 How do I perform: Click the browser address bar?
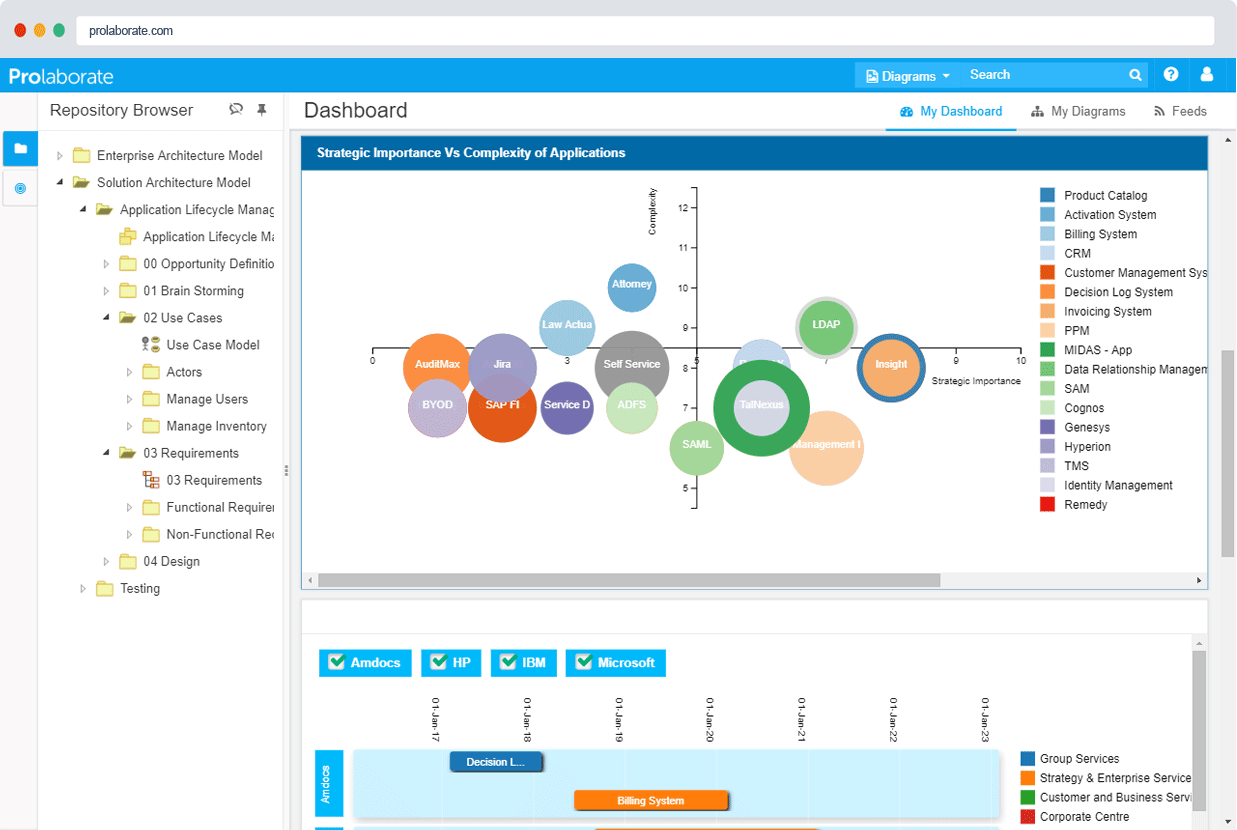coord(647,31)
